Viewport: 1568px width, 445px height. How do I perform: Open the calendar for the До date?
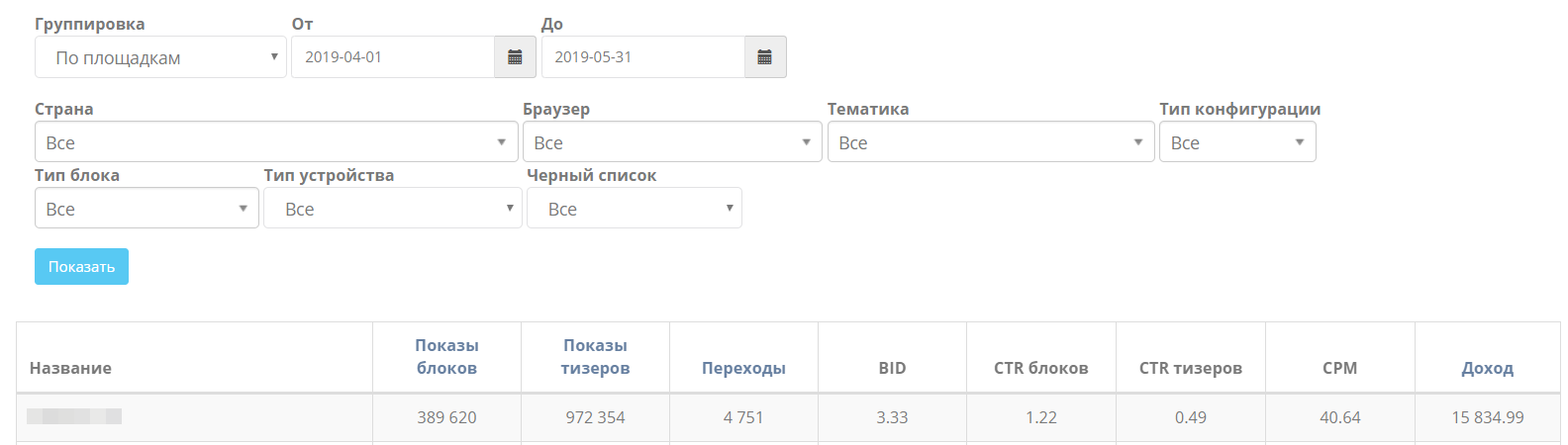[765, 57]
